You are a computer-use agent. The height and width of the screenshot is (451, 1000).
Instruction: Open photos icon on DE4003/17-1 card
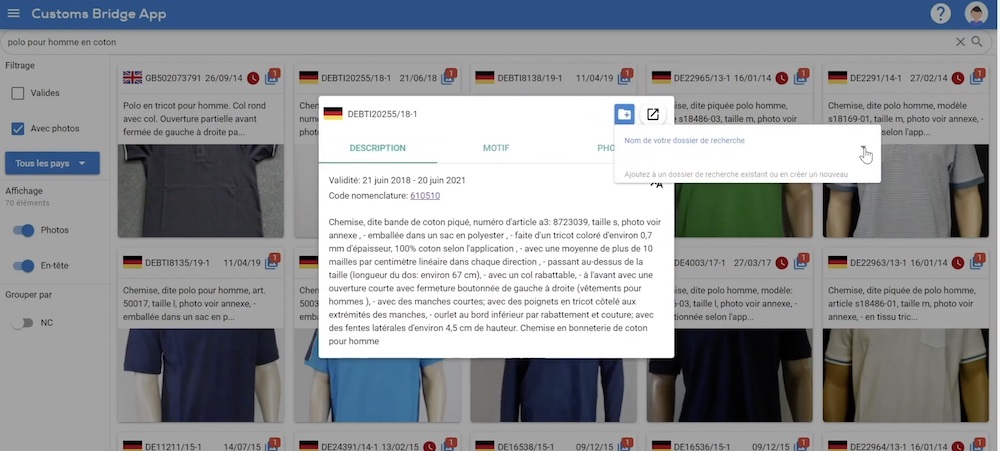800,263
